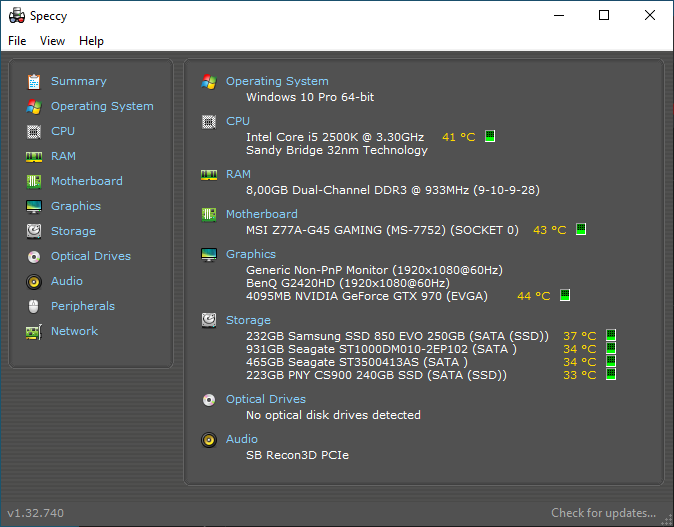This screenshot has width=674, height=527.
Task: Open the Motherboard heading link in summary
Action: point(262,214)
